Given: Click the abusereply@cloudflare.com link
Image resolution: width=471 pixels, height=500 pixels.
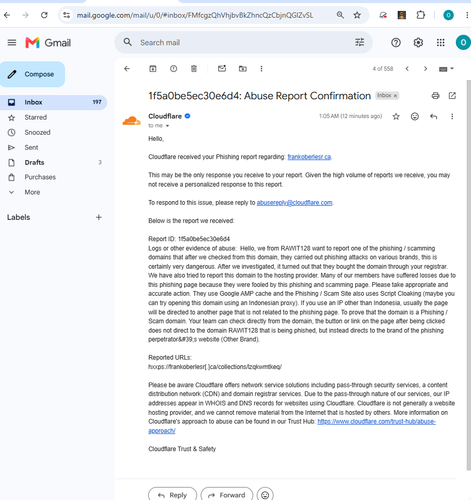Looking at the screenshot, I should tap(294, 202).
